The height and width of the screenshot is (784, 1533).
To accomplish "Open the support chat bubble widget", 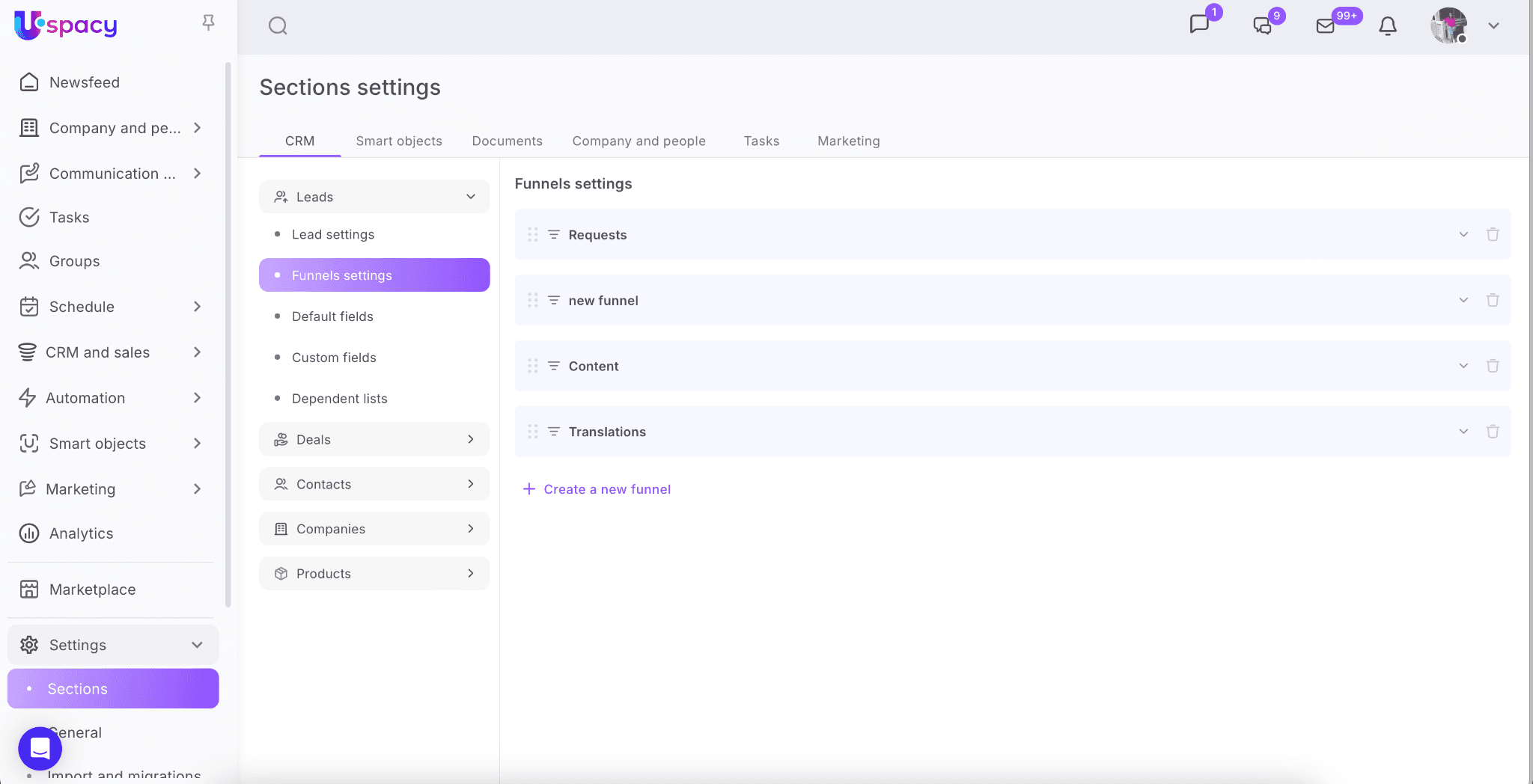I will pos(40,748).
